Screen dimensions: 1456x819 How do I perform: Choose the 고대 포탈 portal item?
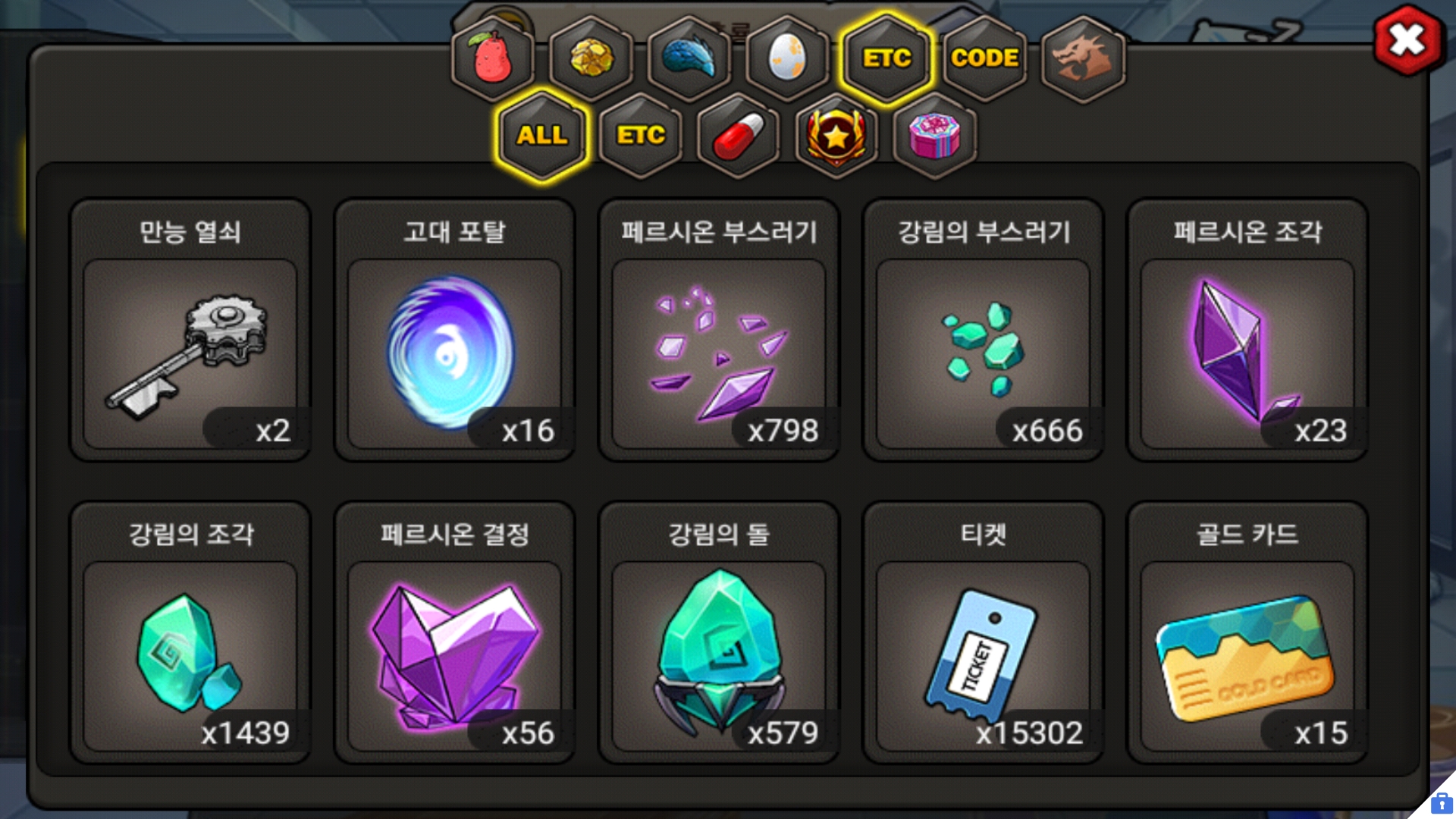coord(454,331)
